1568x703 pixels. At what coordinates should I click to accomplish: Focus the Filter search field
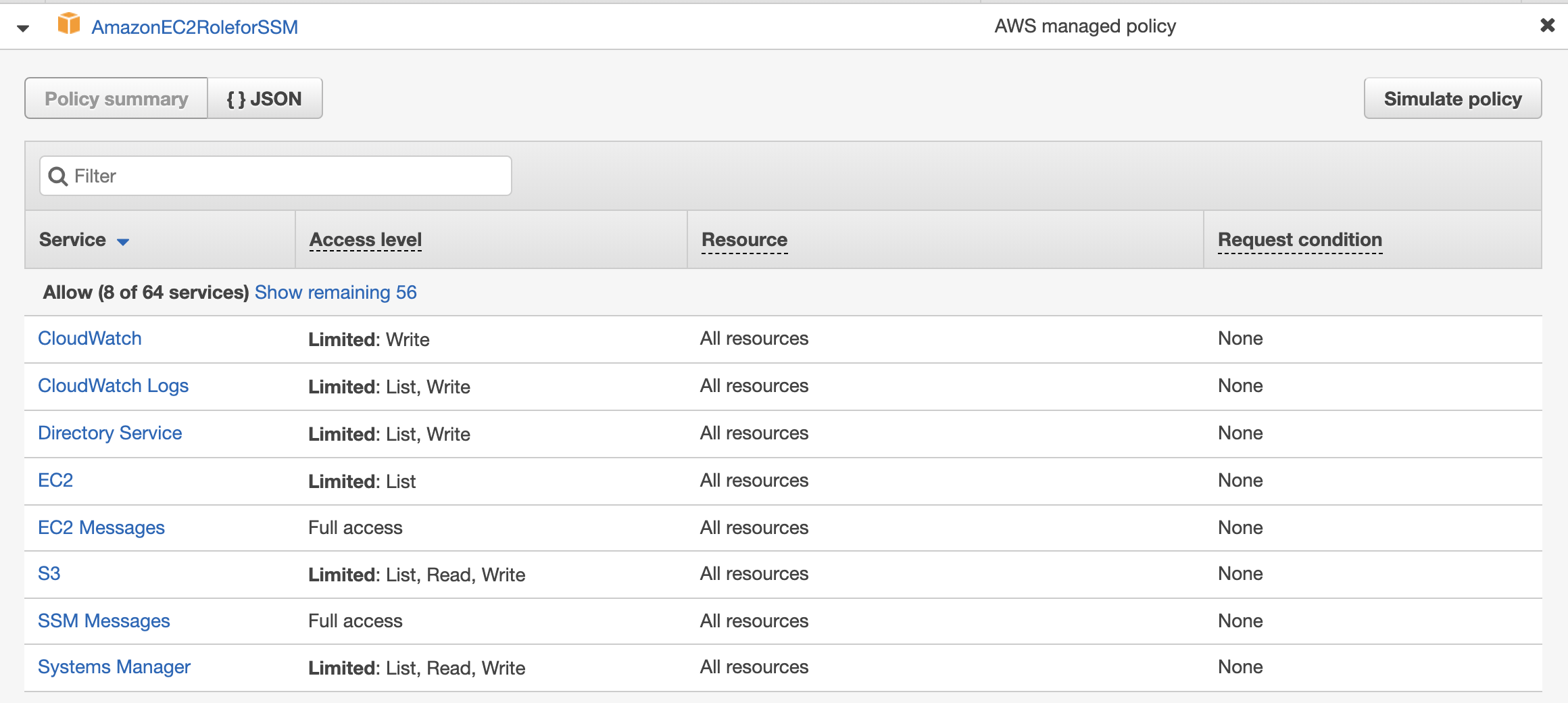284,176
